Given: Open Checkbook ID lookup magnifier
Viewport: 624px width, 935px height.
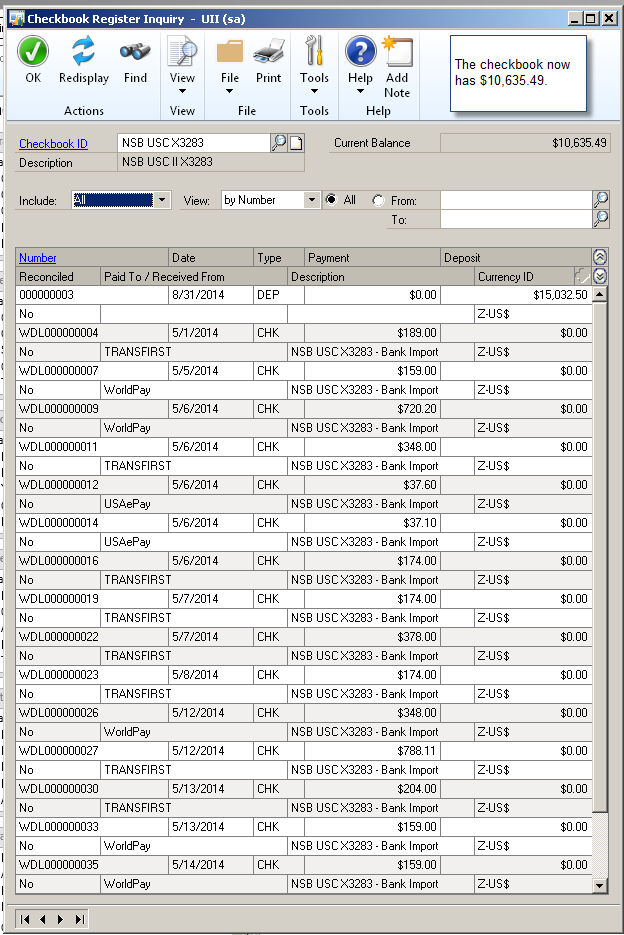Looking at the screenshot, I should [279, 143].
